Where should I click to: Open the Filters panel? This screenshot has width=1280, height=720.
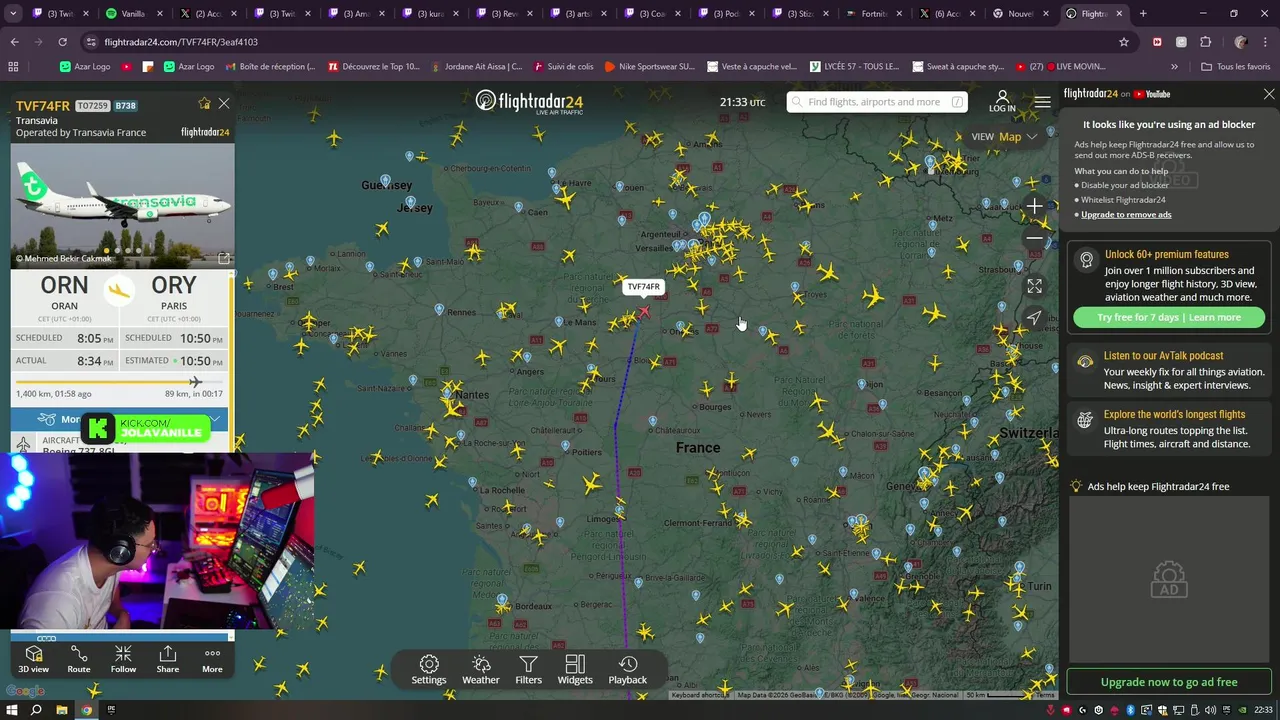pyautogui.click(x=528, y=670)
